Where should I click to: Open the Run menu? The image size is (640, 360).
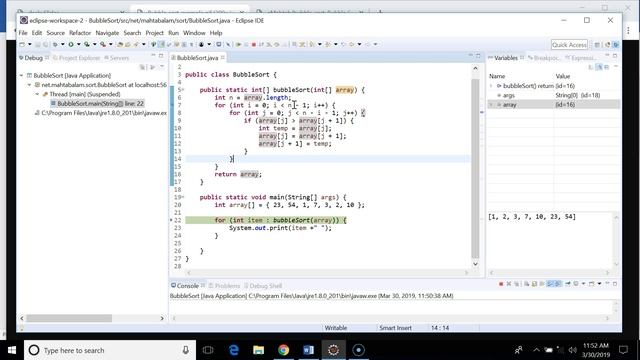click(173, 33)
